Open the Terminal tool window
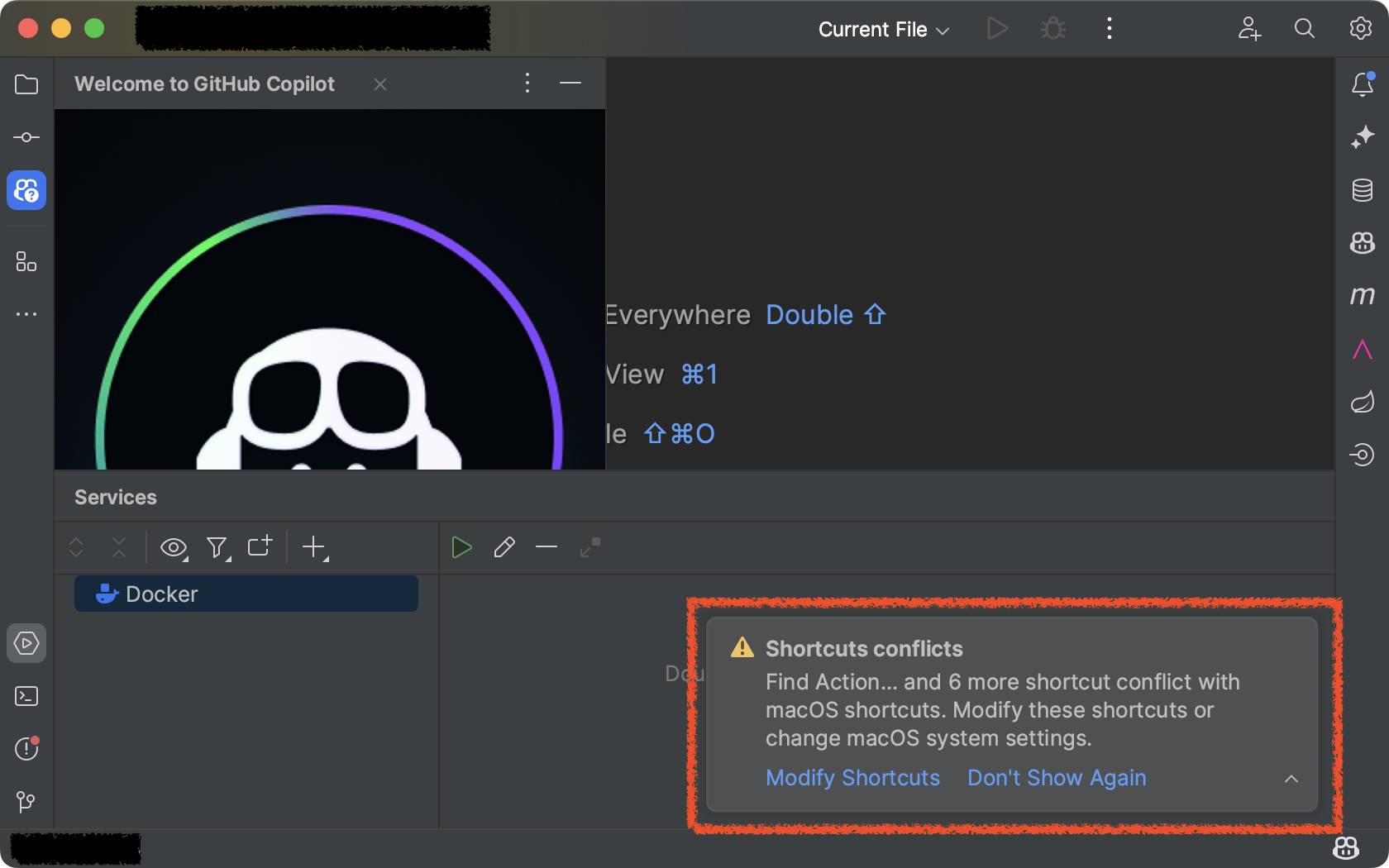This screenshot has height=868, width=1389. 26,696
